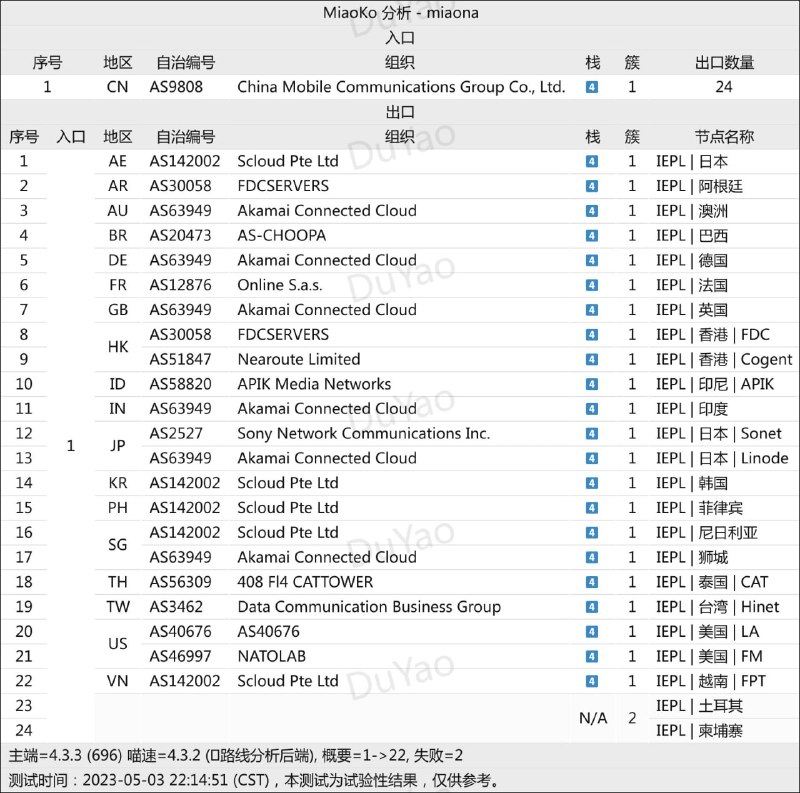Viewport: 800px width, 793px height.
Task: Click the "N/A" stack cell
Action: pos(593,718)
